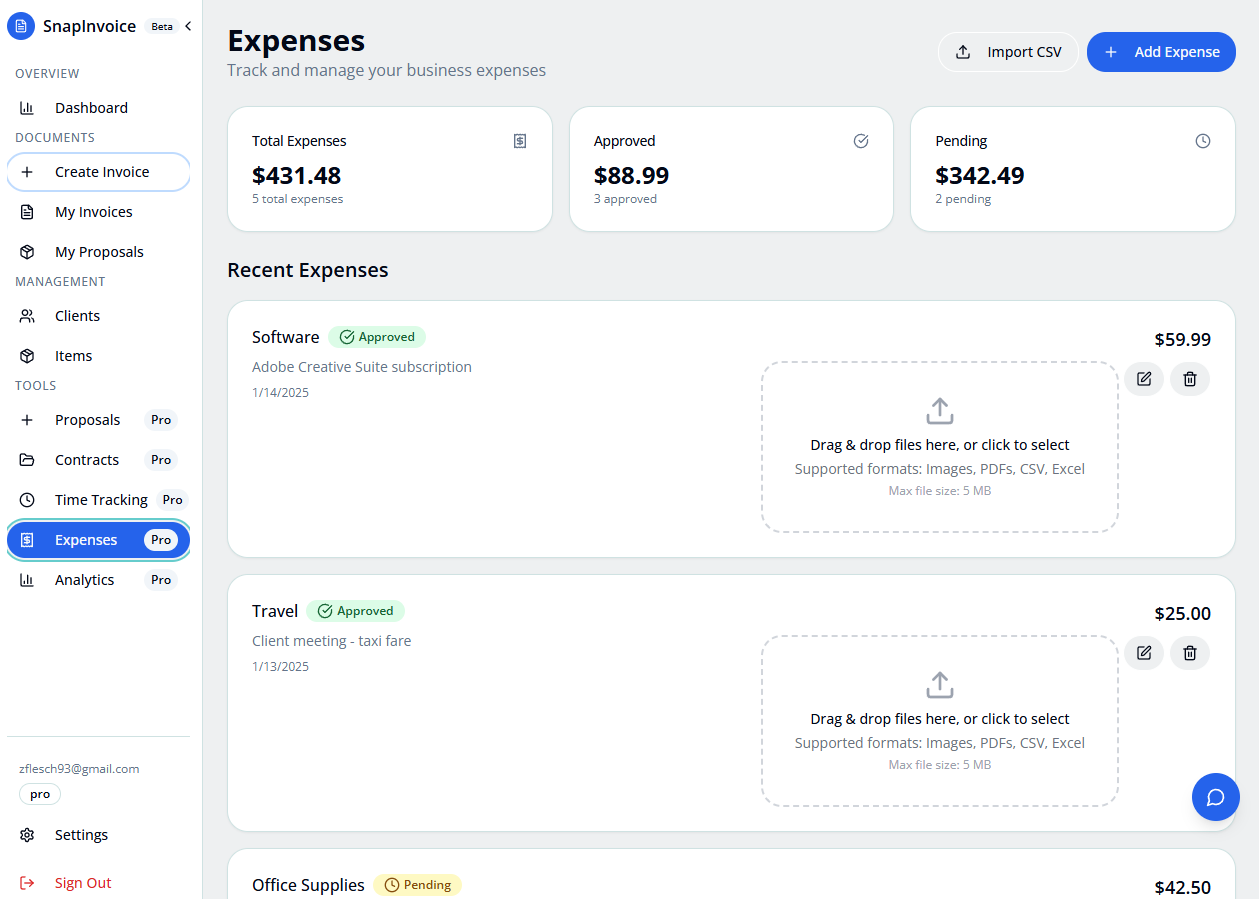
Task: Click the Clients people icon
Action: [27, 315]
